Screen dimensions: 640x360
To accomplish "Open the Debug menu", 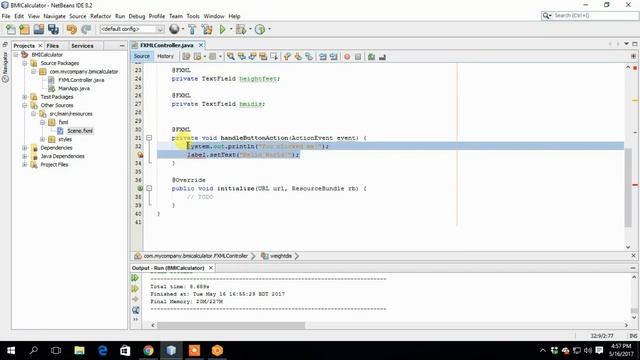I will (x=137, y=16).
